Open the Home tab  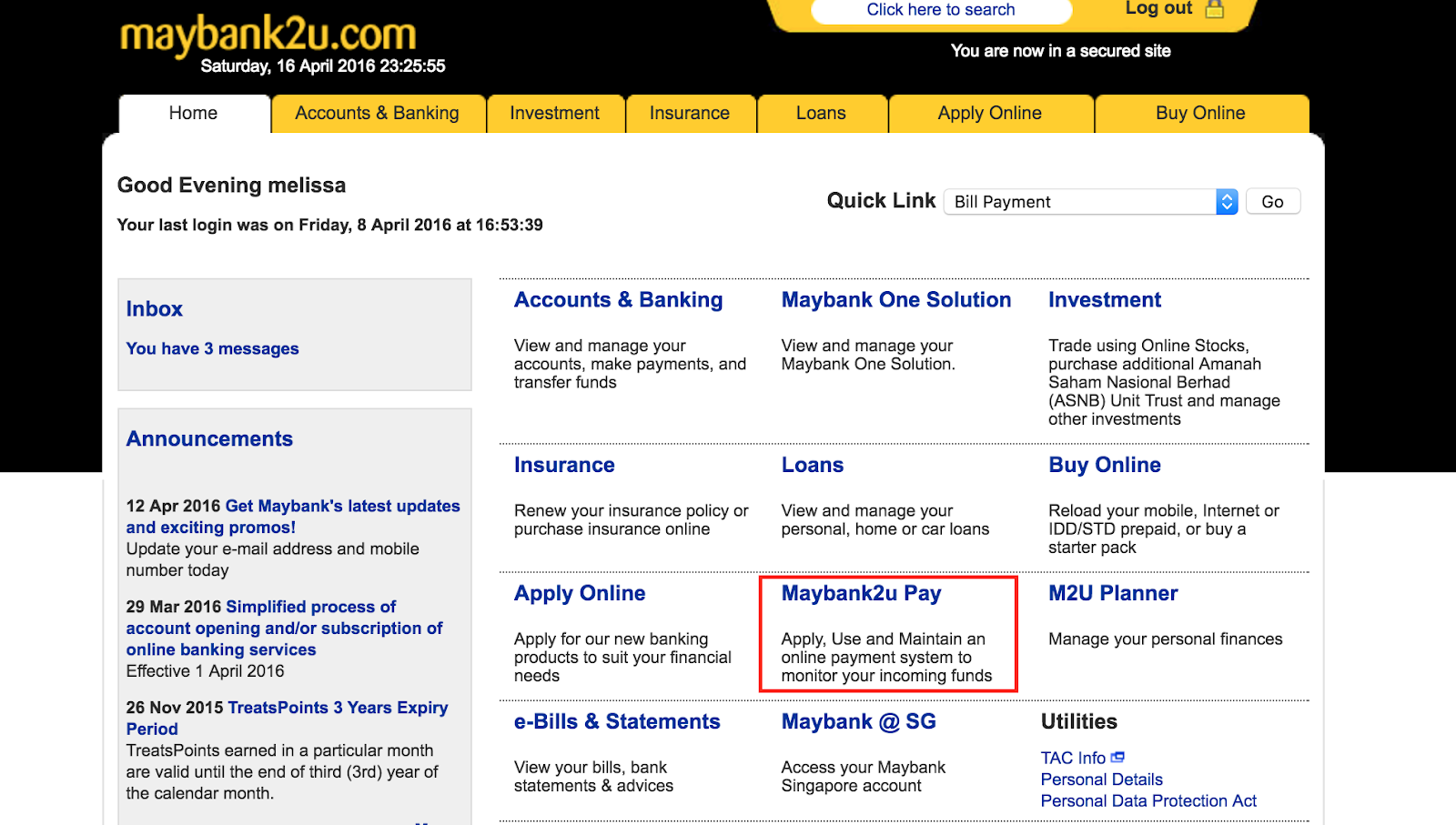tap(194, 114)
